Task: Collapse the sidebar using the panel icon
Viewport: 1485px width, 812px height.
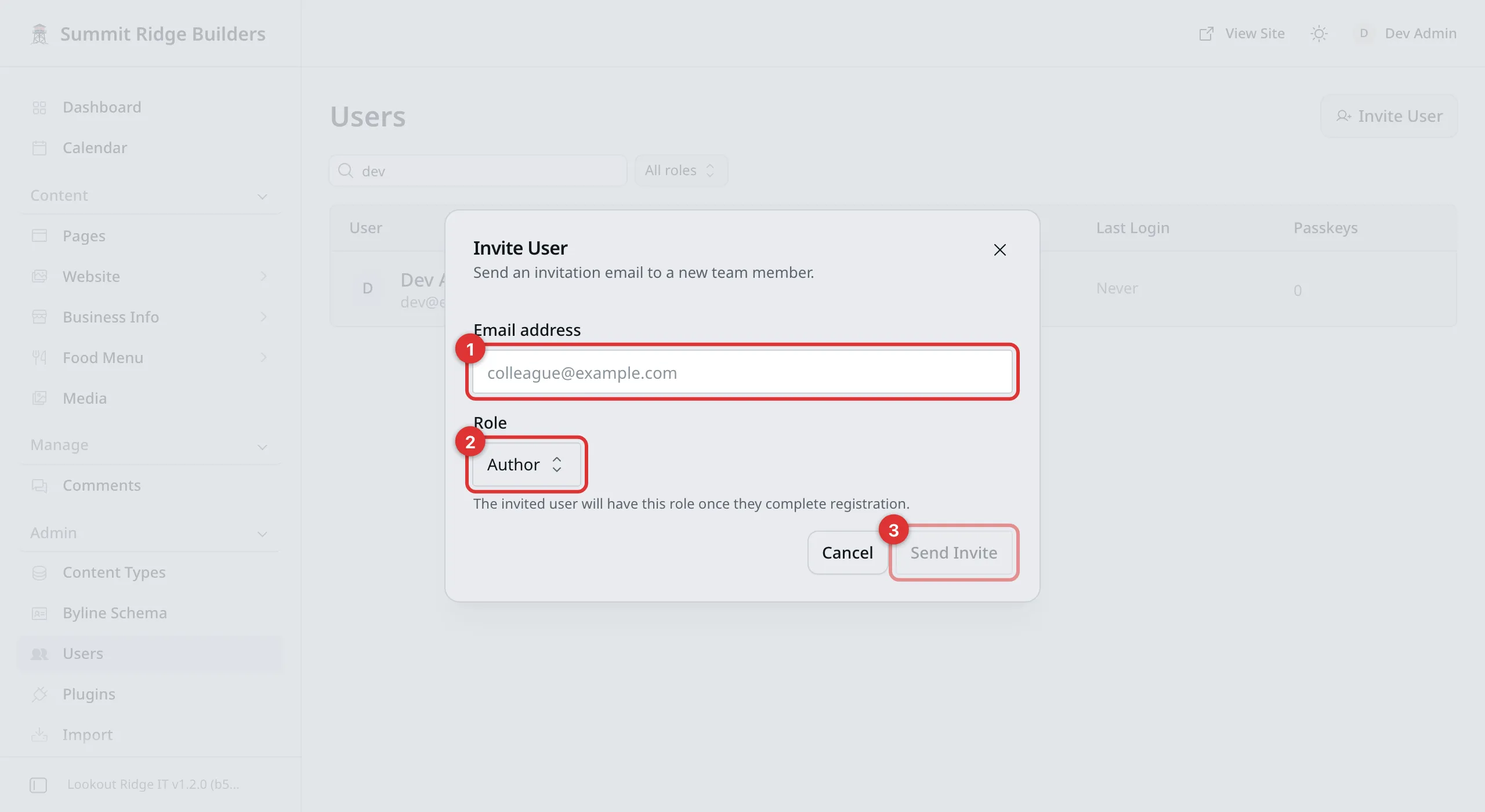Action: tap(38, 785)
